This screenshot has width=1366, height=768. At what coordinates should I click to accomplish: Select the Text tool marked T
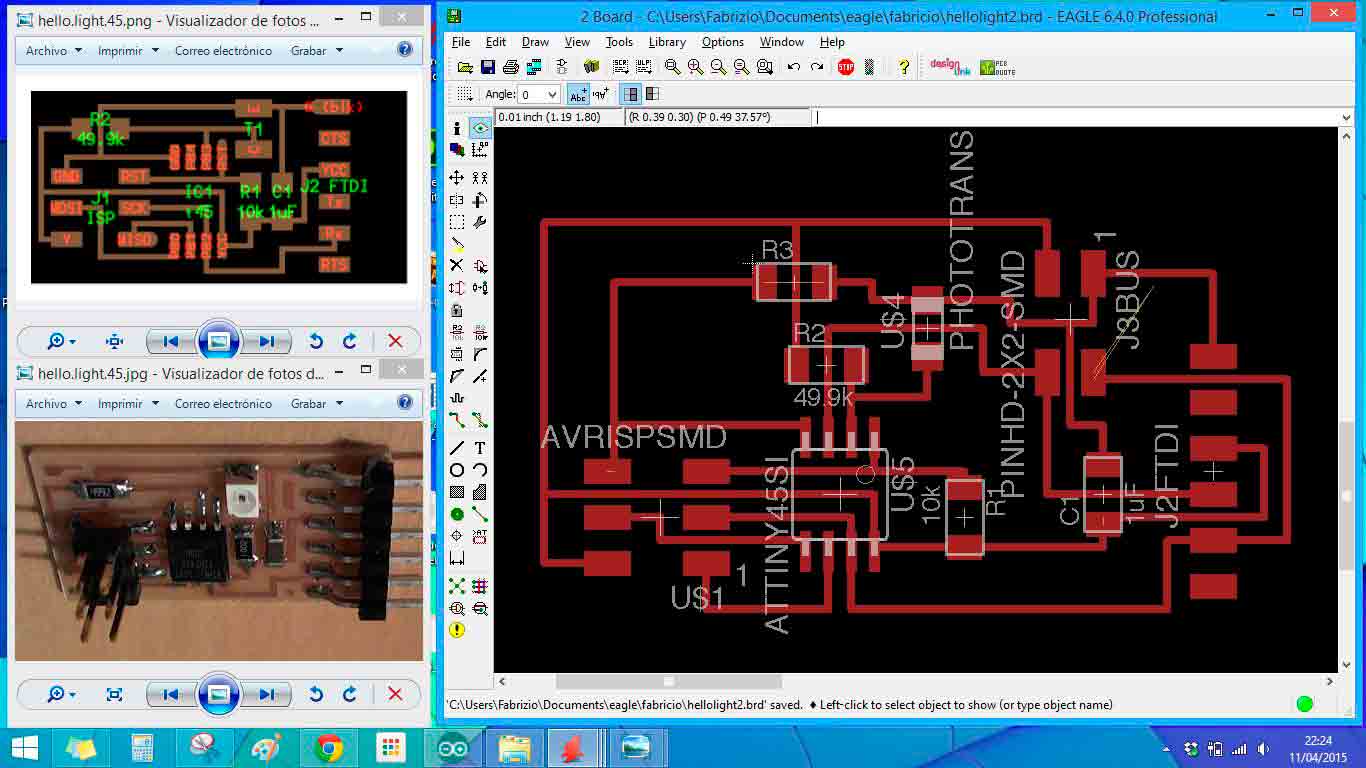tap(480, 447)
